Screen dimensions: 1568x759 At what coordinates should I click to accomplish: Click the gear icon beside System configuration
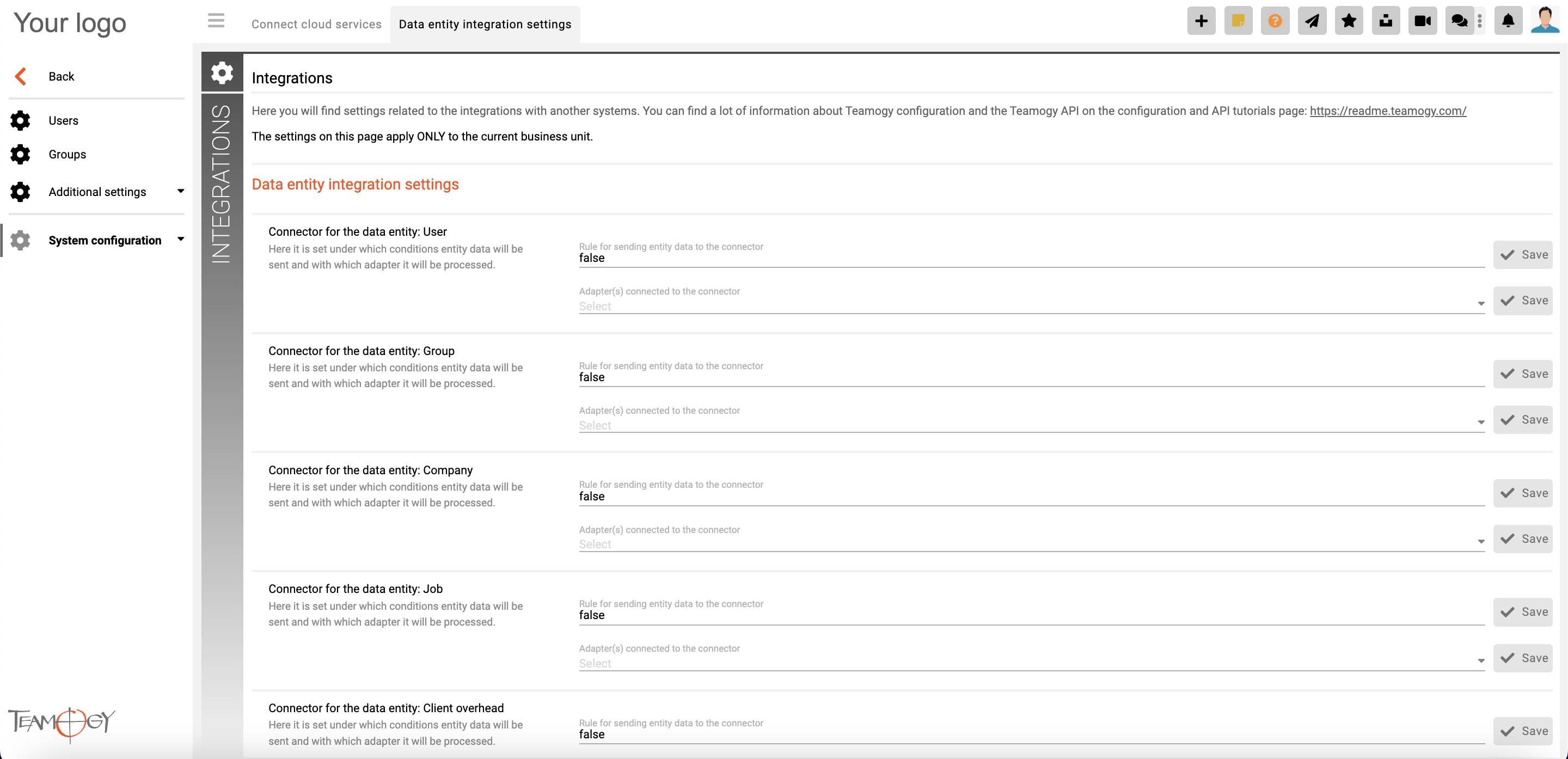click(x=20, y=241)
